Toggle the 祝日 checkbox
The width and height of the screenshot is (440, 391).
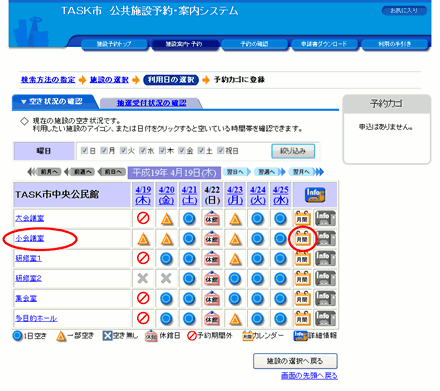coord(221,150)
